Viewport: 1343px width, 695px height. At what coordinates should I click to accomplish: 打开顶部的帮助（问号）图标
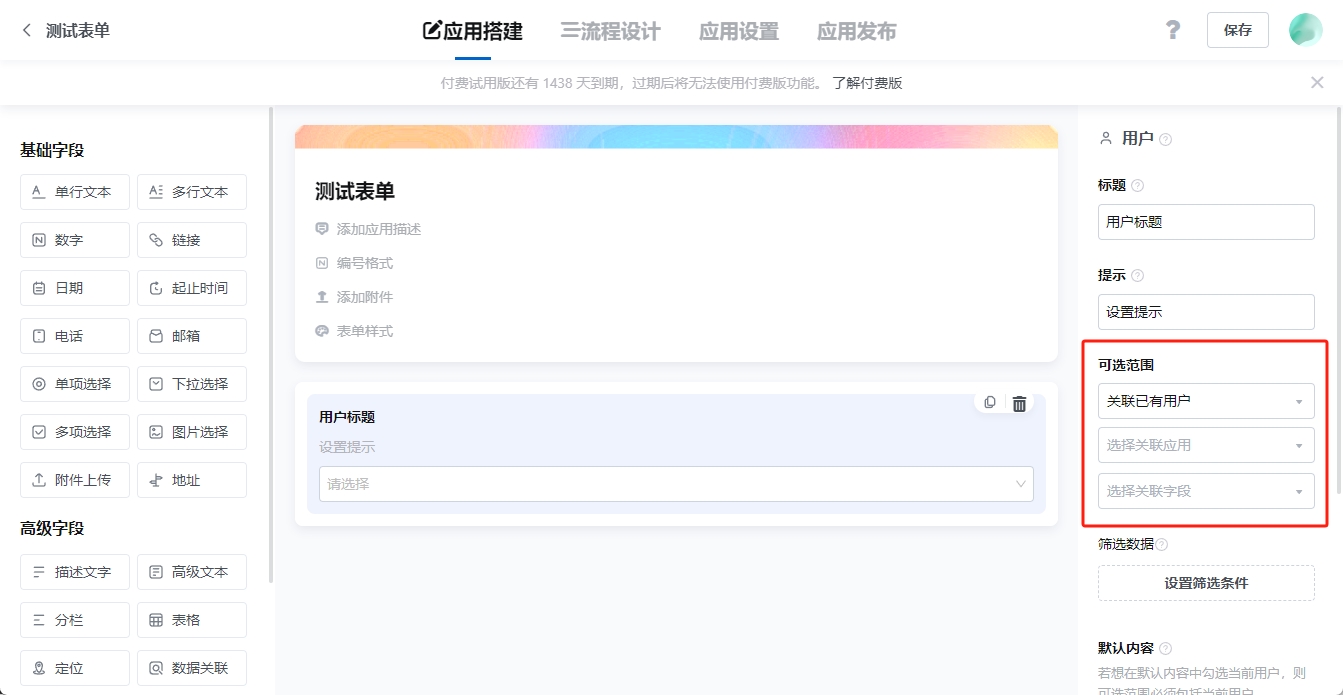(x=1172, y=30)
